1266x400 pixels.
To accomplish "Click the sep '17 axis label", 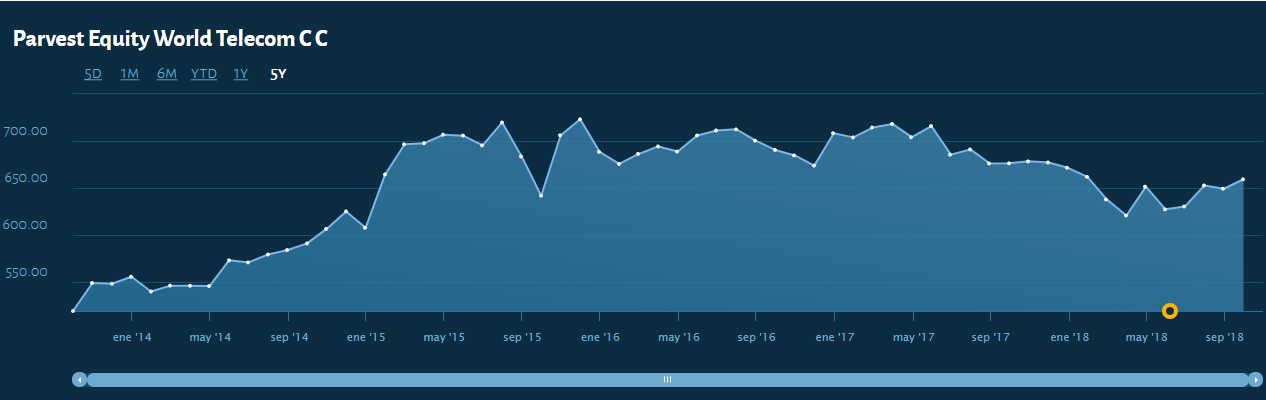I will point(991,338).
